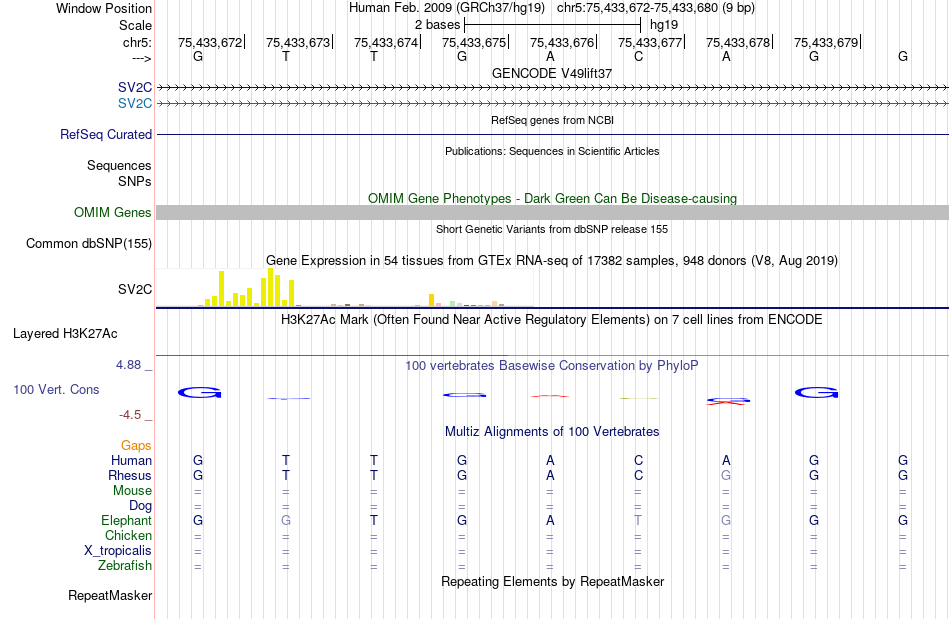Image resolution: width=950 pixels, height=619 pixels.
Task: Select the Rhesus alignment row label
Action: tap(130, 475)
